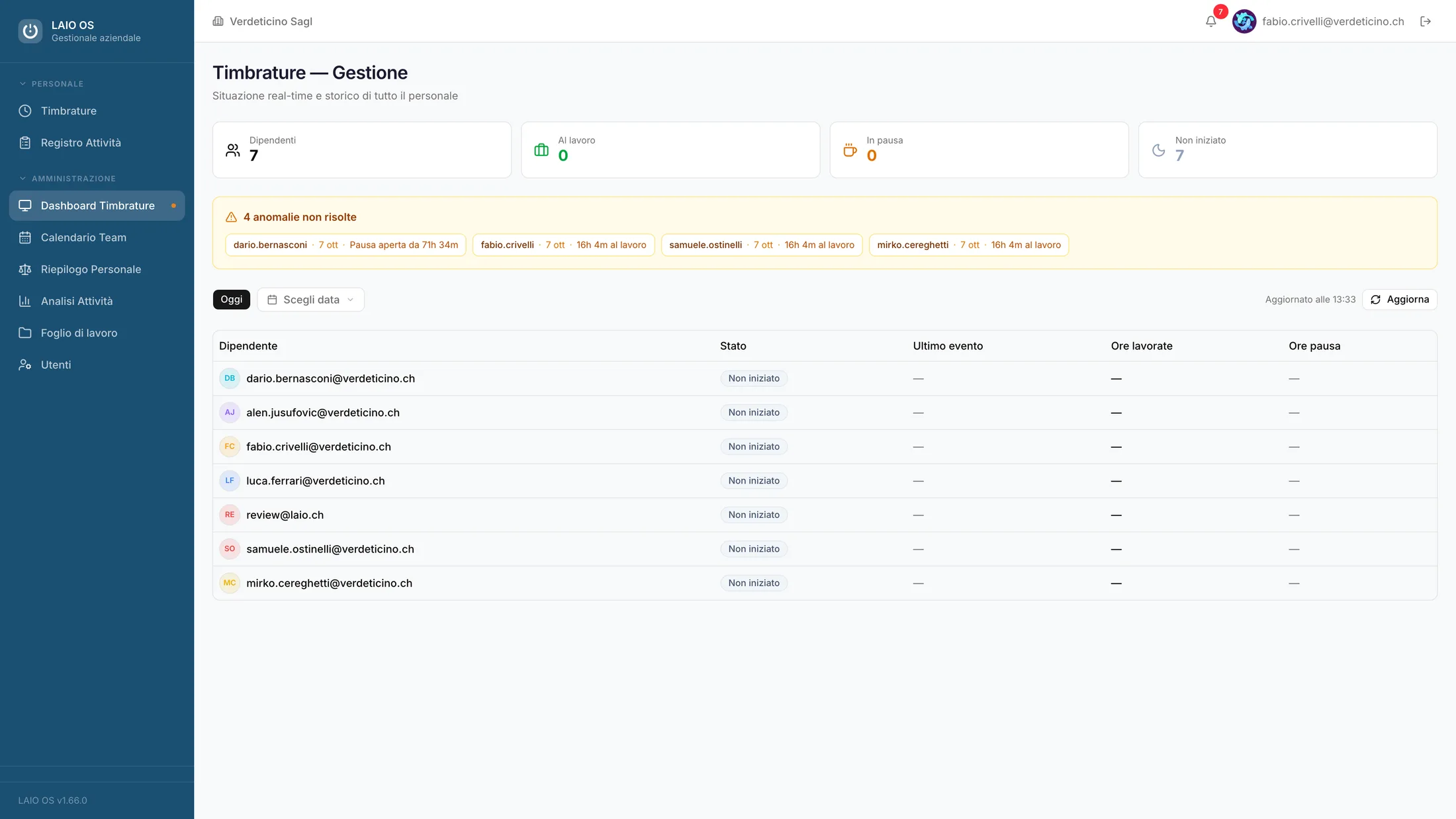Click the LAIO OS power logo icon

click(30, 31)
